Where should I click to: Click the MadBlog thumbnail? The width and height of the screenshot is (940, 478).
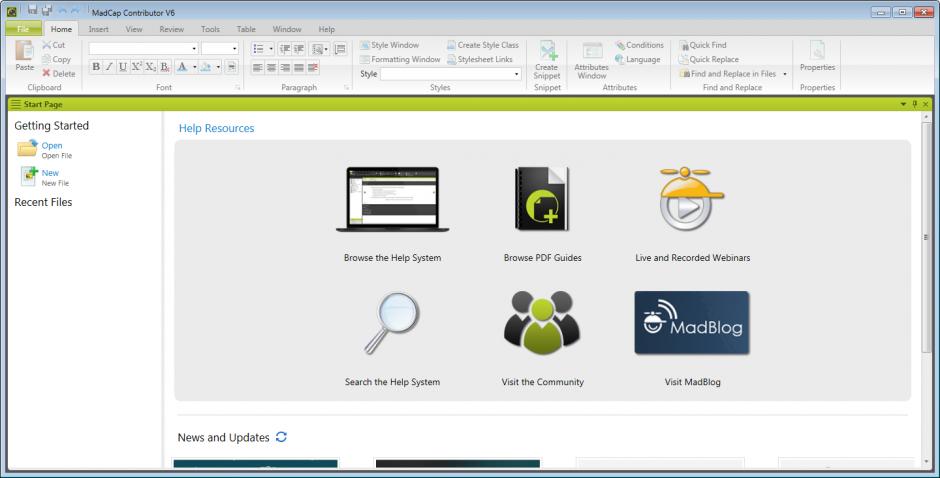(692, 323)
